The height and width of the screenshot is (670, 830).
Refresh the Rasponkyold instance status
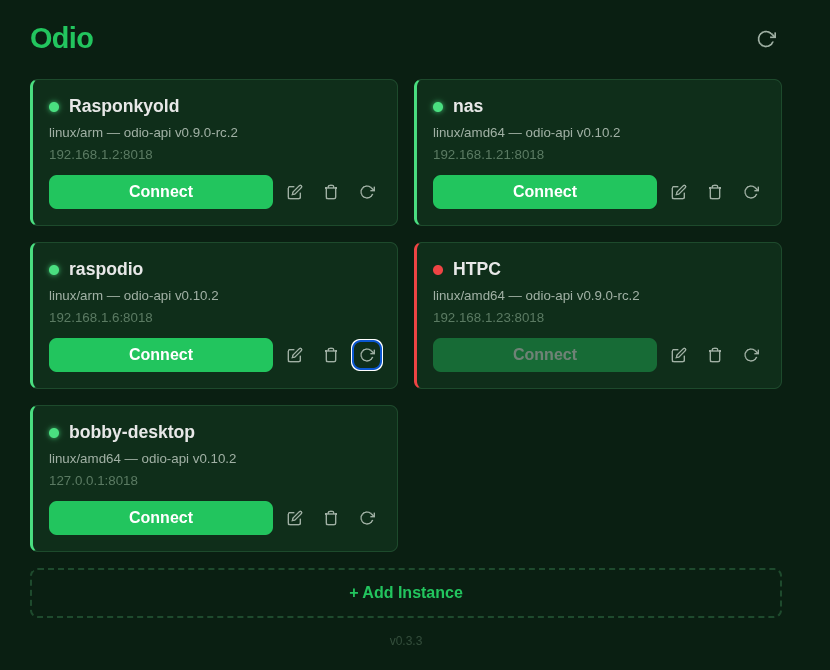(367, 191)
